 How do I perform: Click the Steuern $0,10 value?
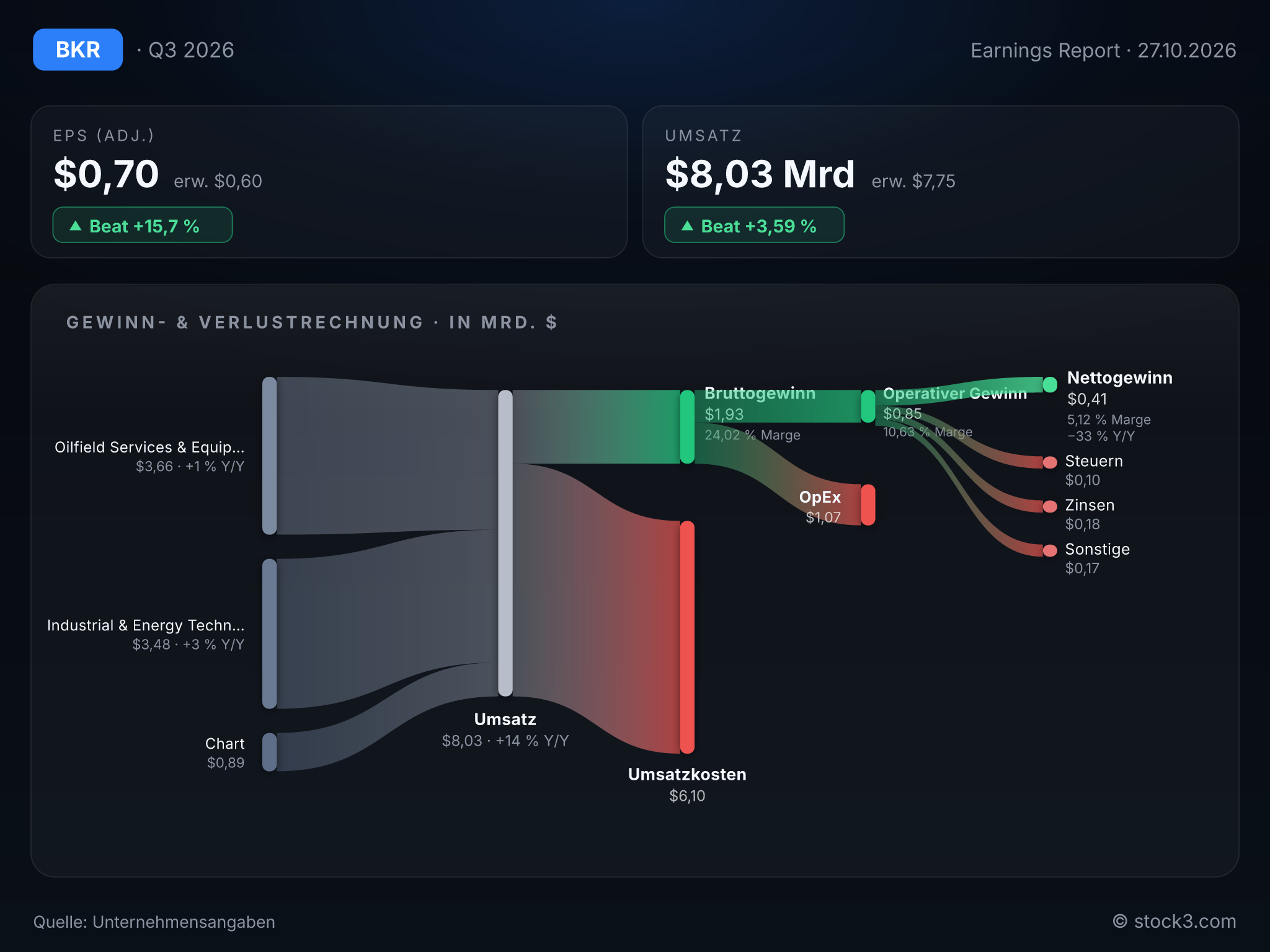pyautogui.click(x=1083, y=480)
